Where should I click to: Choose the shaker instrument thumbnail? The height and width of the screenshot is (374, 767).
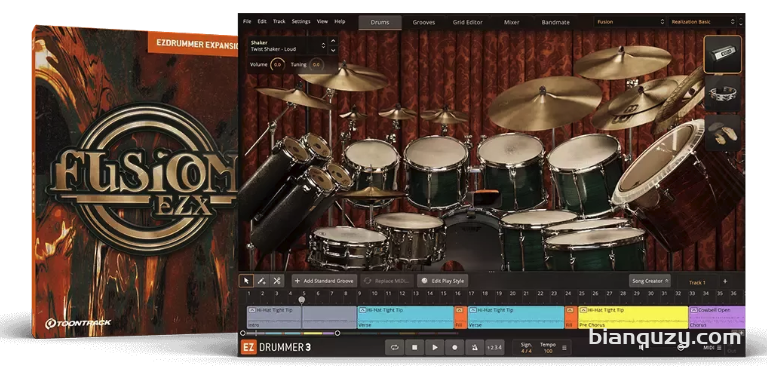click(x=723, y=54)
